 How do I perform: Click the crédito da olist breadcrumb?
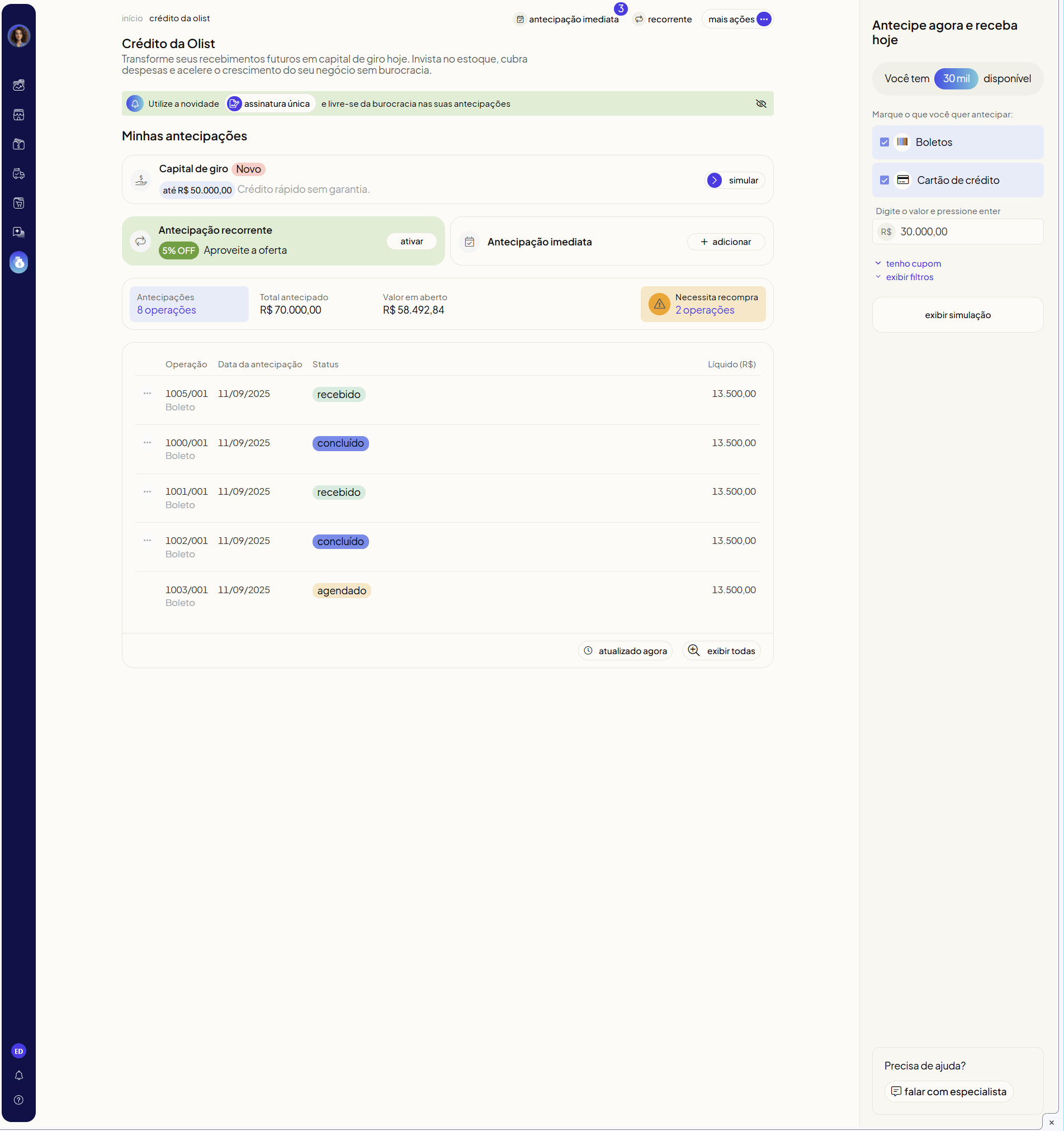[x=179, y=18]
